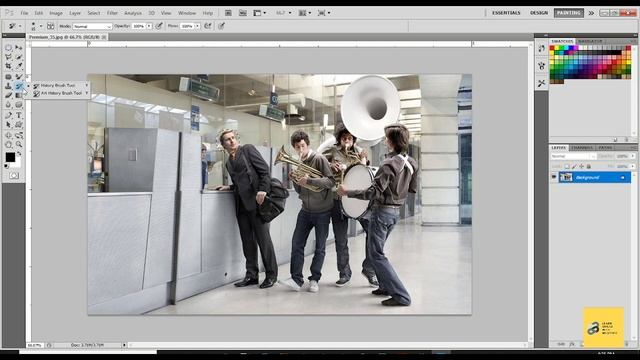This screenshot has height=360, width=640.
Task: Swap foreground and background colors
Action: pyautogui.click(x=19, y=154)
